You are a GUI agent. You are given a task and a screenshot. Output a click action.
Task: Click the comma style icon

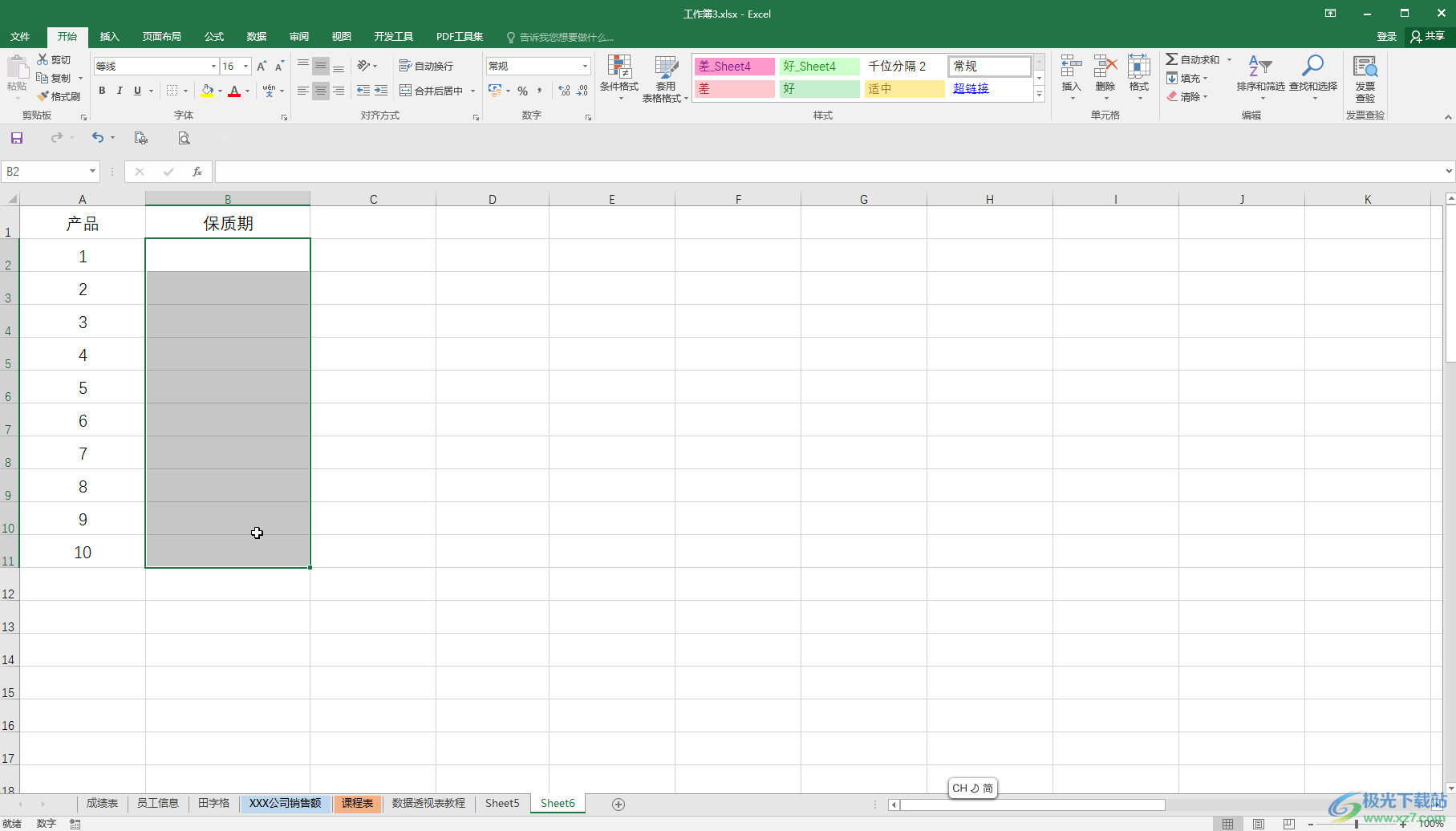point(540,91)
